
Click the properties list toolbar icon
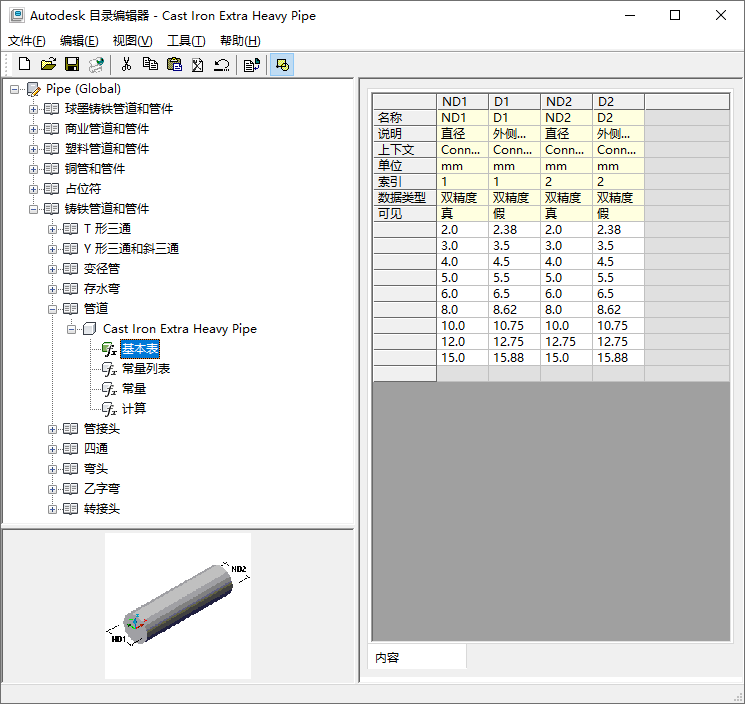click(252, 64)
